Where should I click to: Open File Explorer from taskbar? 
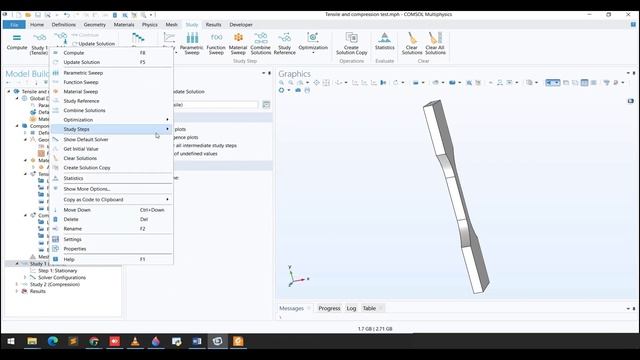tap(32, 341)
